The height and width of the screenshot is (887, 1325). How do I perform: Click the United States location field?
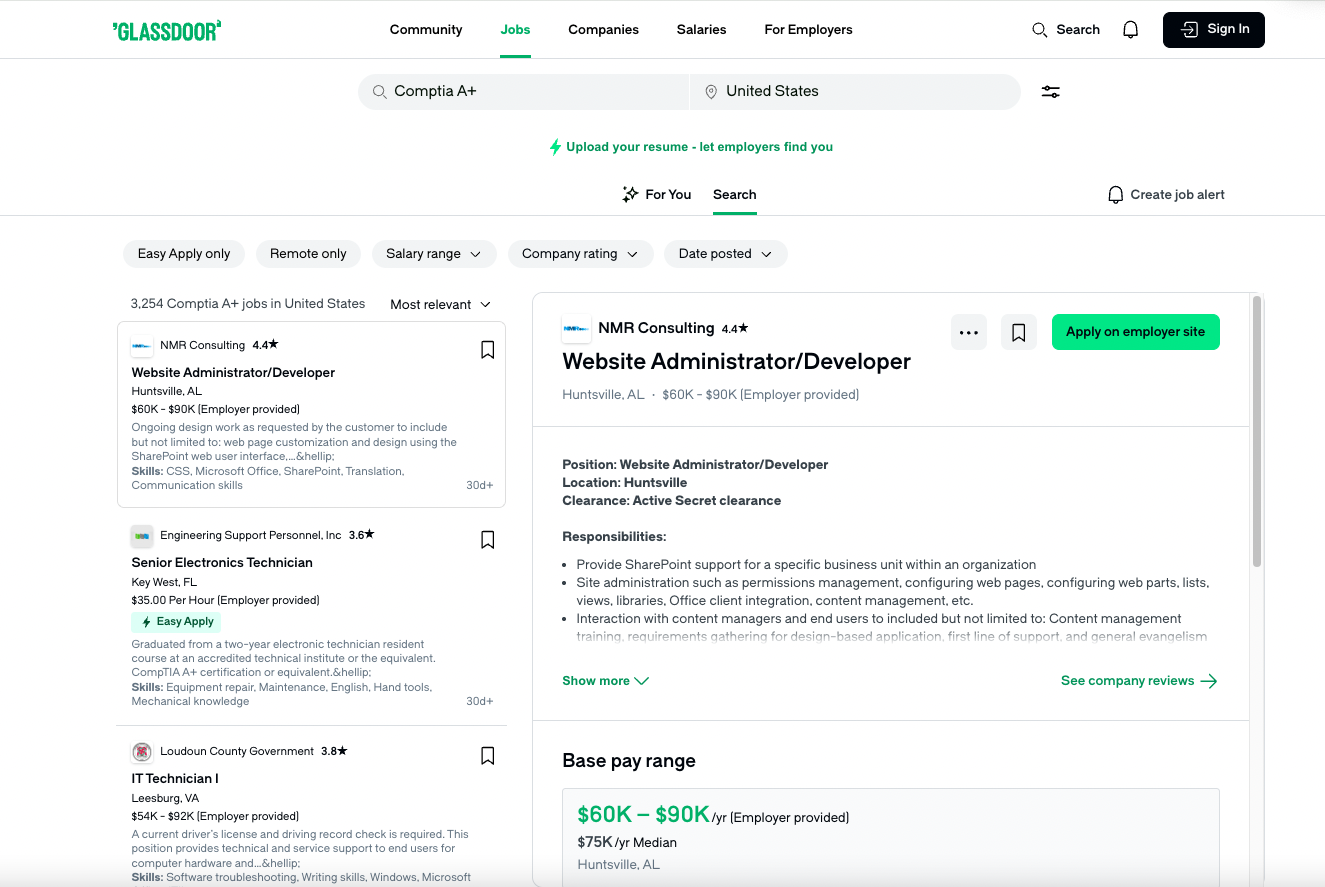point(855,92)
